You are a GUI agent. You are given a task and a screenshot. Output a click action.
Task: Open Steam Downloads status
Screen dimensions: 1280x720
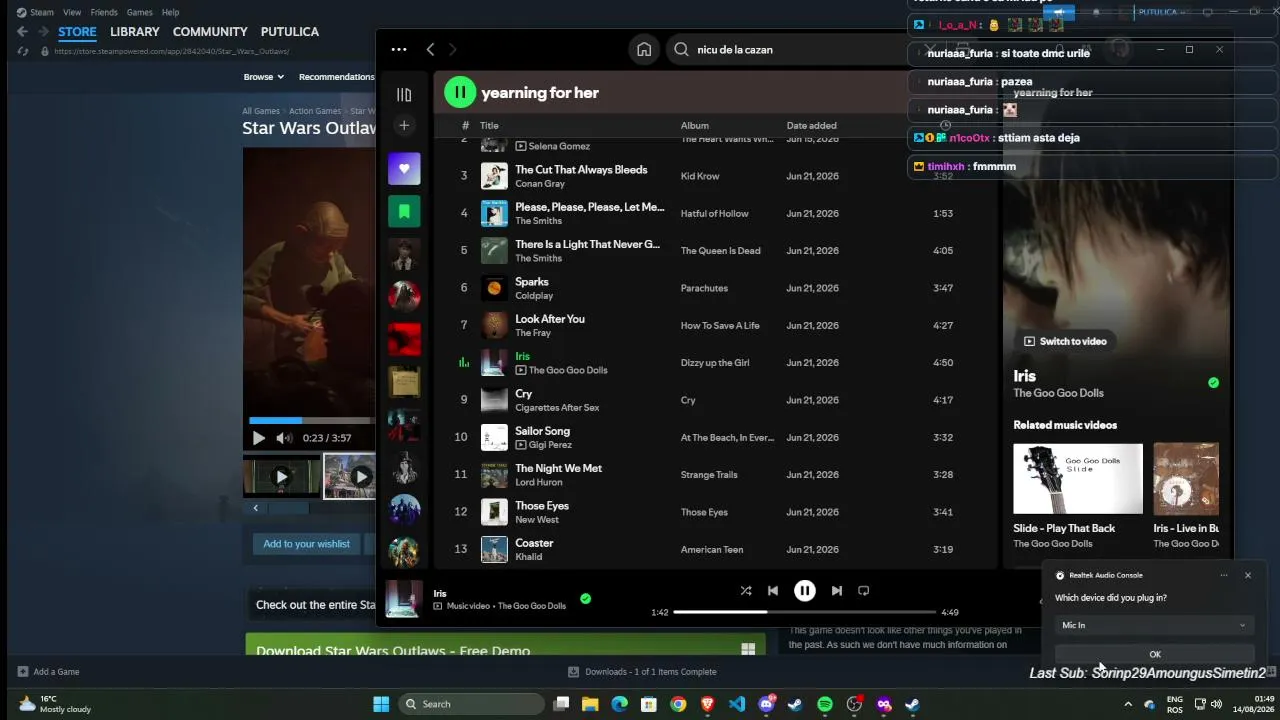[x=642, y=672]
